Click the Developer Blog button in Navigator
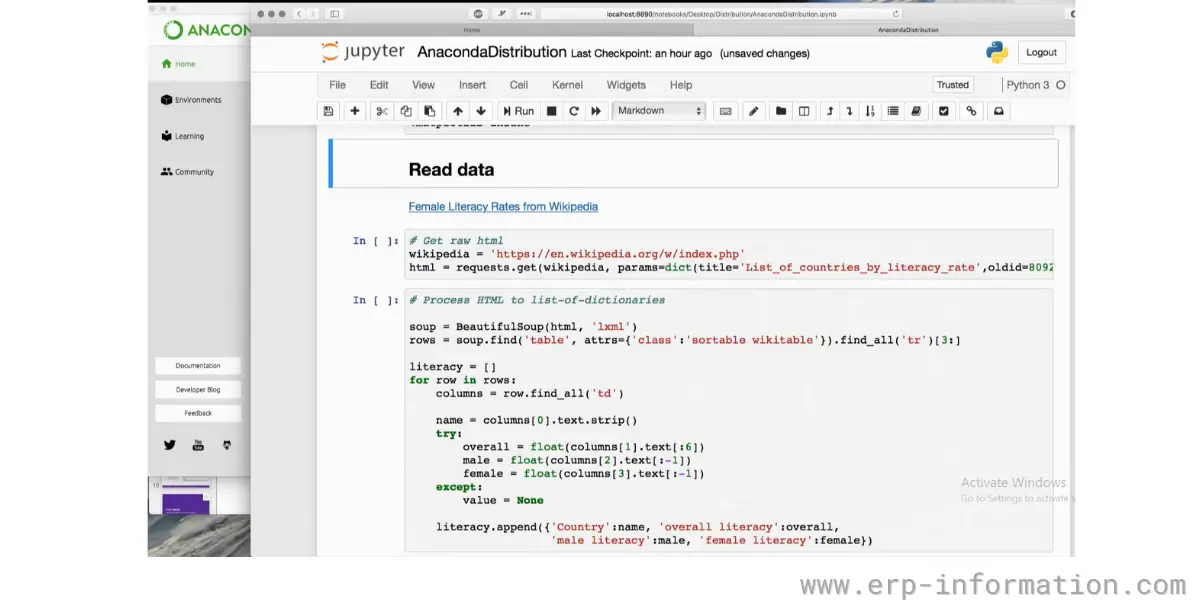 click(x=198, y=389)
